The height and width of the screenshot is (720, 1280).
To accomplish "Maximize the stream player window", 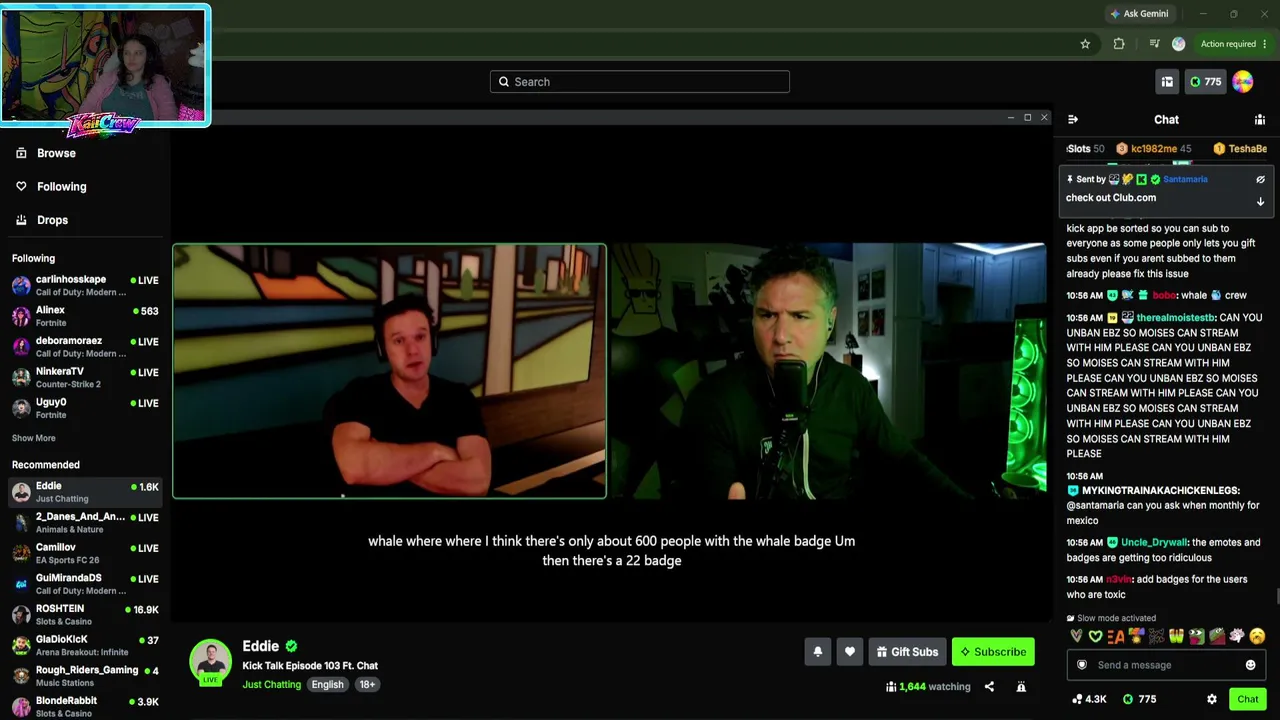I will pyautogui.click(x=1027, y=118).
